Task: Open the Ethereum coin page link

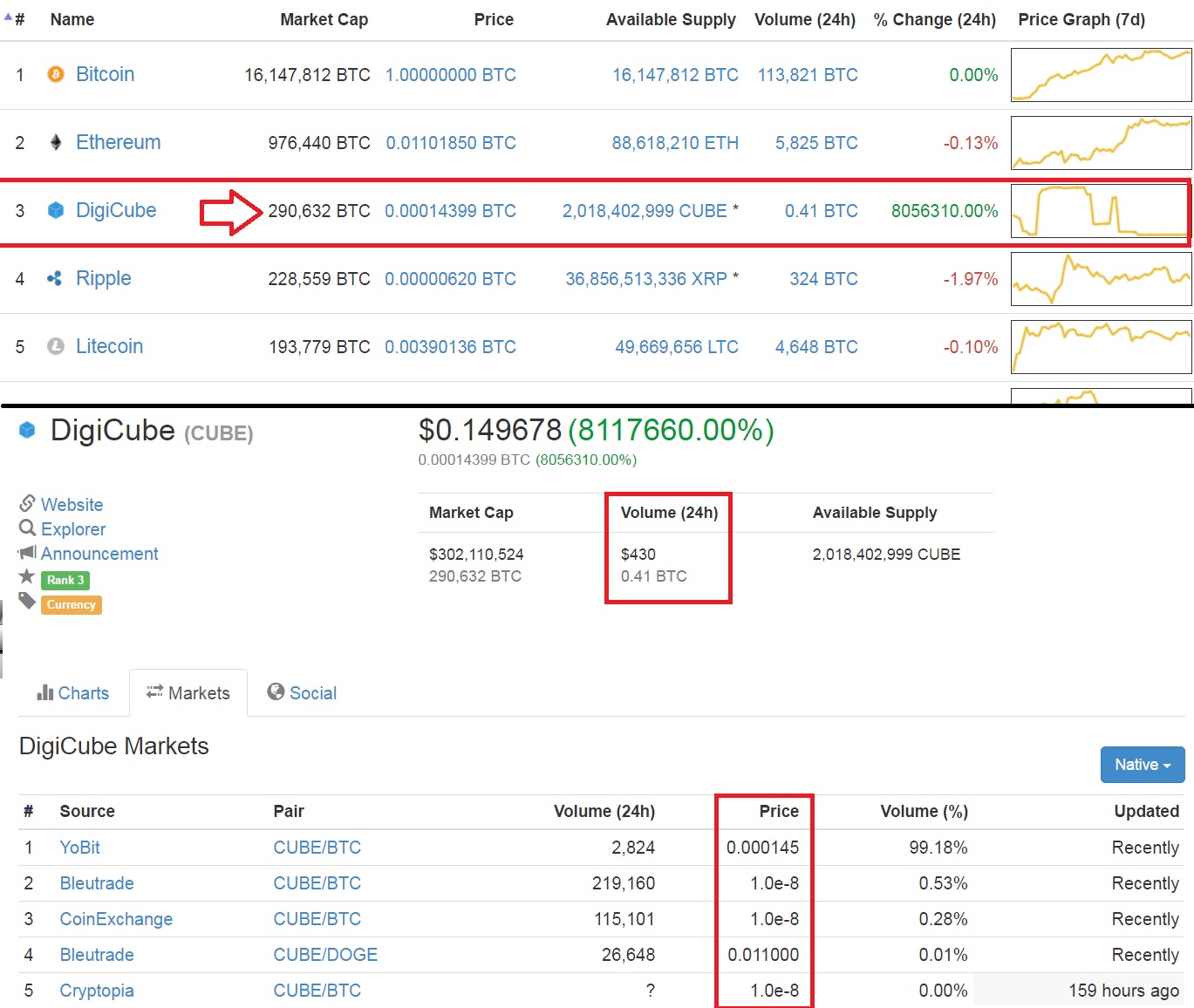Action: (118, 142)
